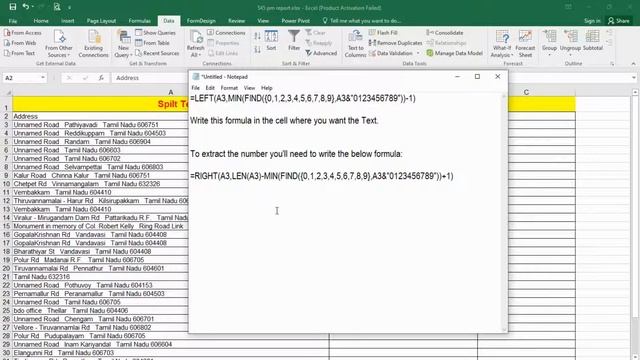Viewport: 640px width, 360px height.
Task: Click Connections in ribbon
Action: coord(227,33)
